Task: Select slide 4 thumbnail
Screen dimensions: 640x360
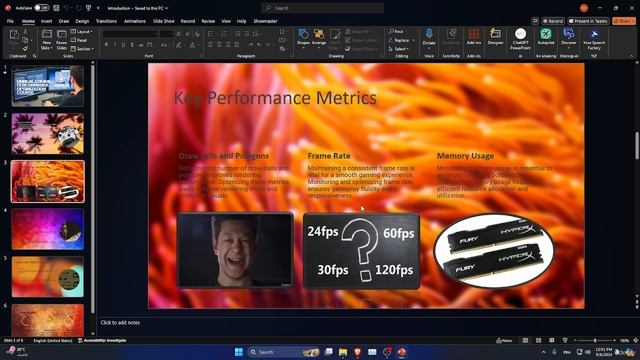Action: point(48,229)
